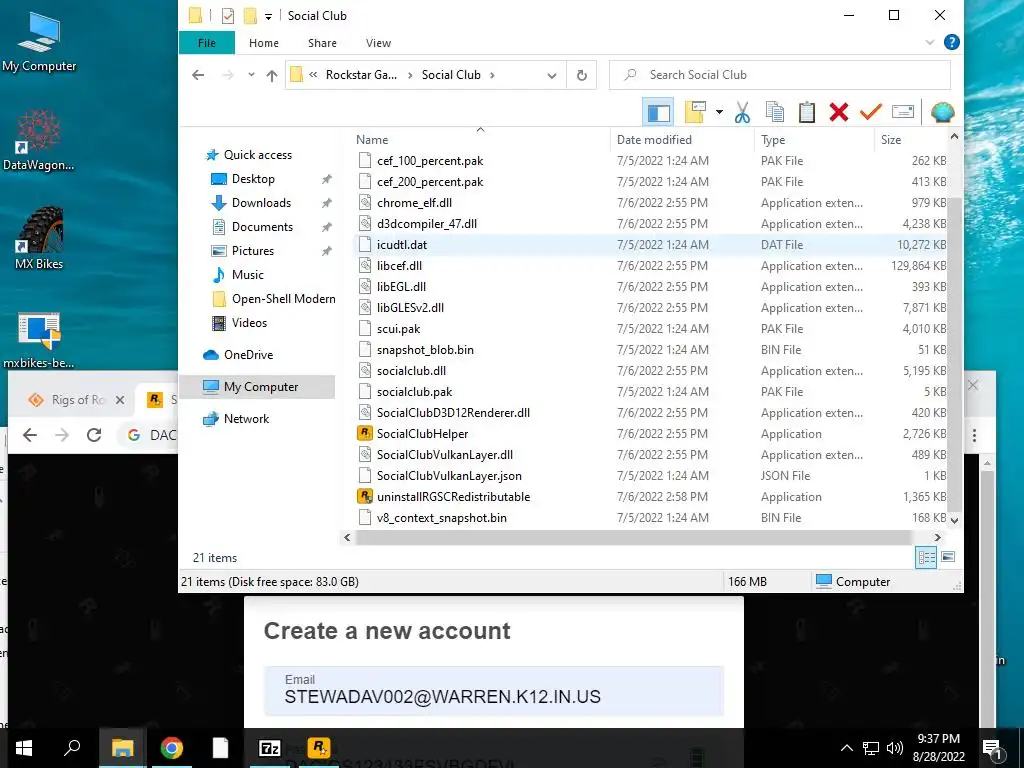Click the Paste clipboard icon

[807, 112]
